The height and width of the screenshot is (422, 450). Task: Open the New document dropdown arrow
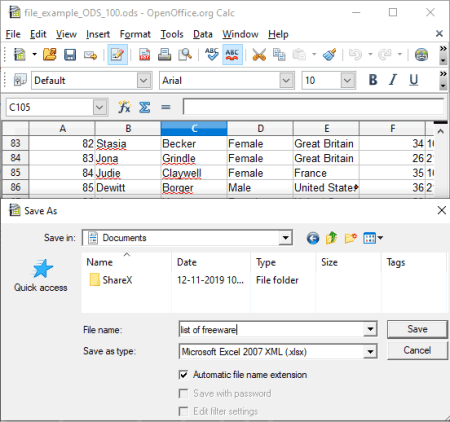tap(34, 54)
